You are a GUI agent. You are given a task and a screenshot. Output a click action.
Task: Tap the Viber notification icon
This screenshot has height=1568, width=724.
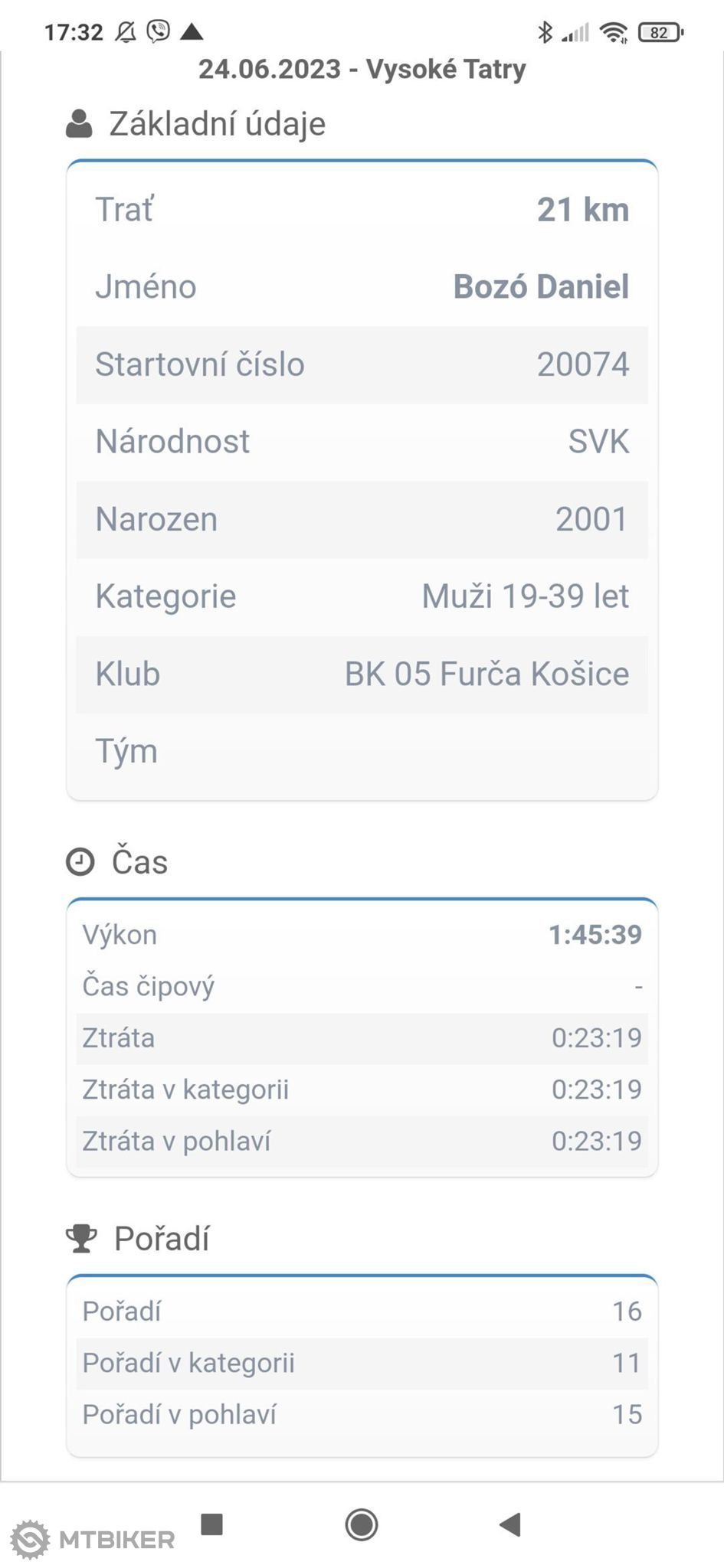click(x=159, y=31)
